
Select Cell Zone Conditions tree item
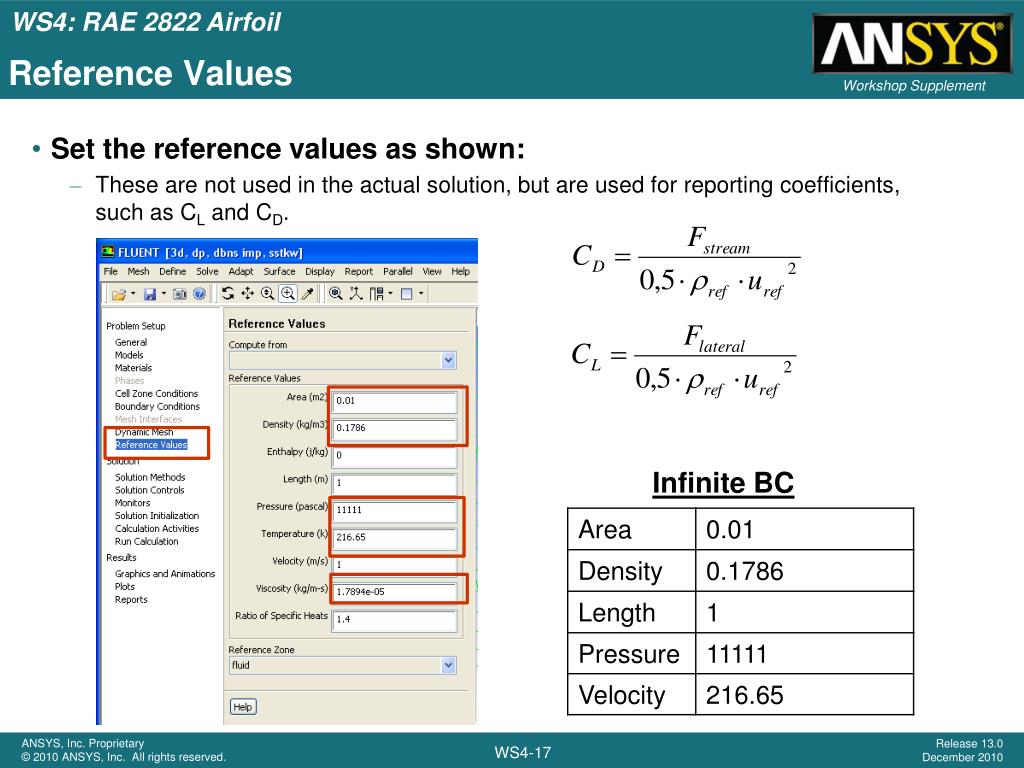[x=156, y=393]
